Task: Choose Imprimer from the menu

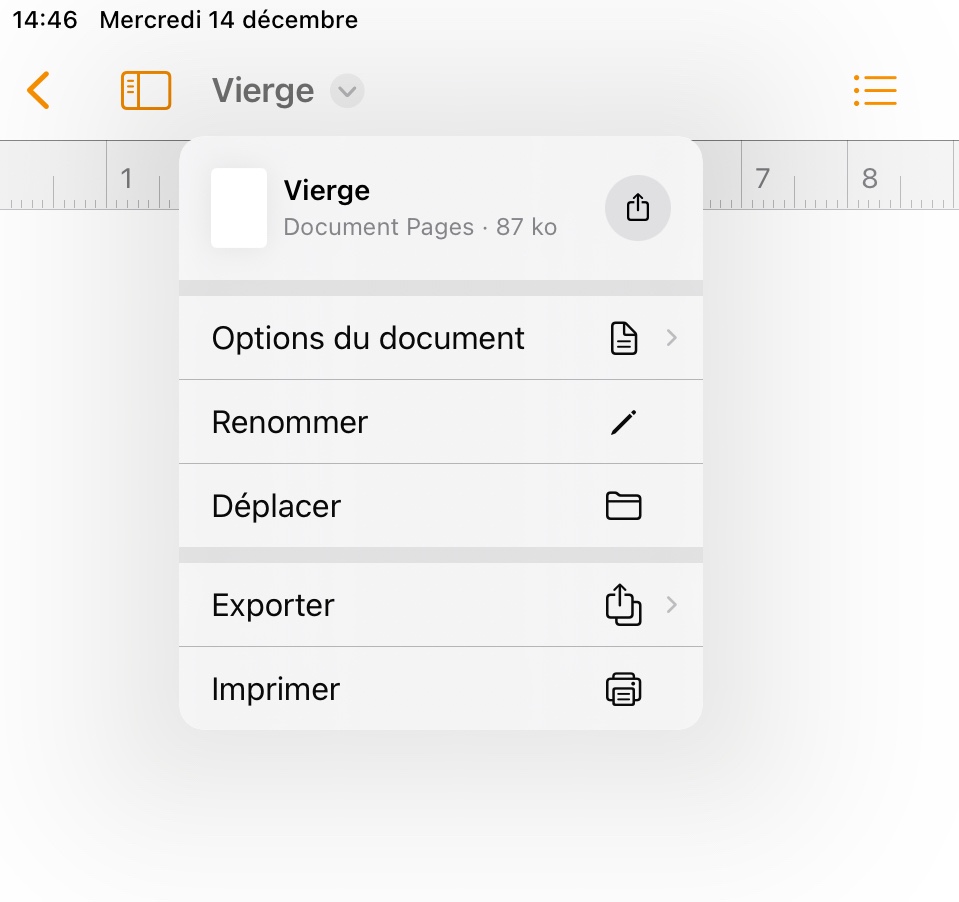Action: pos(276,689)
